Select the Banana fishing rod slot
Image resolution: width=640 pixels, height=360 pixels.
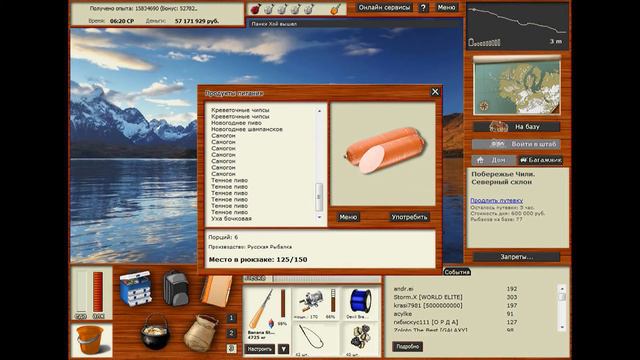click(x=267, y=315)
